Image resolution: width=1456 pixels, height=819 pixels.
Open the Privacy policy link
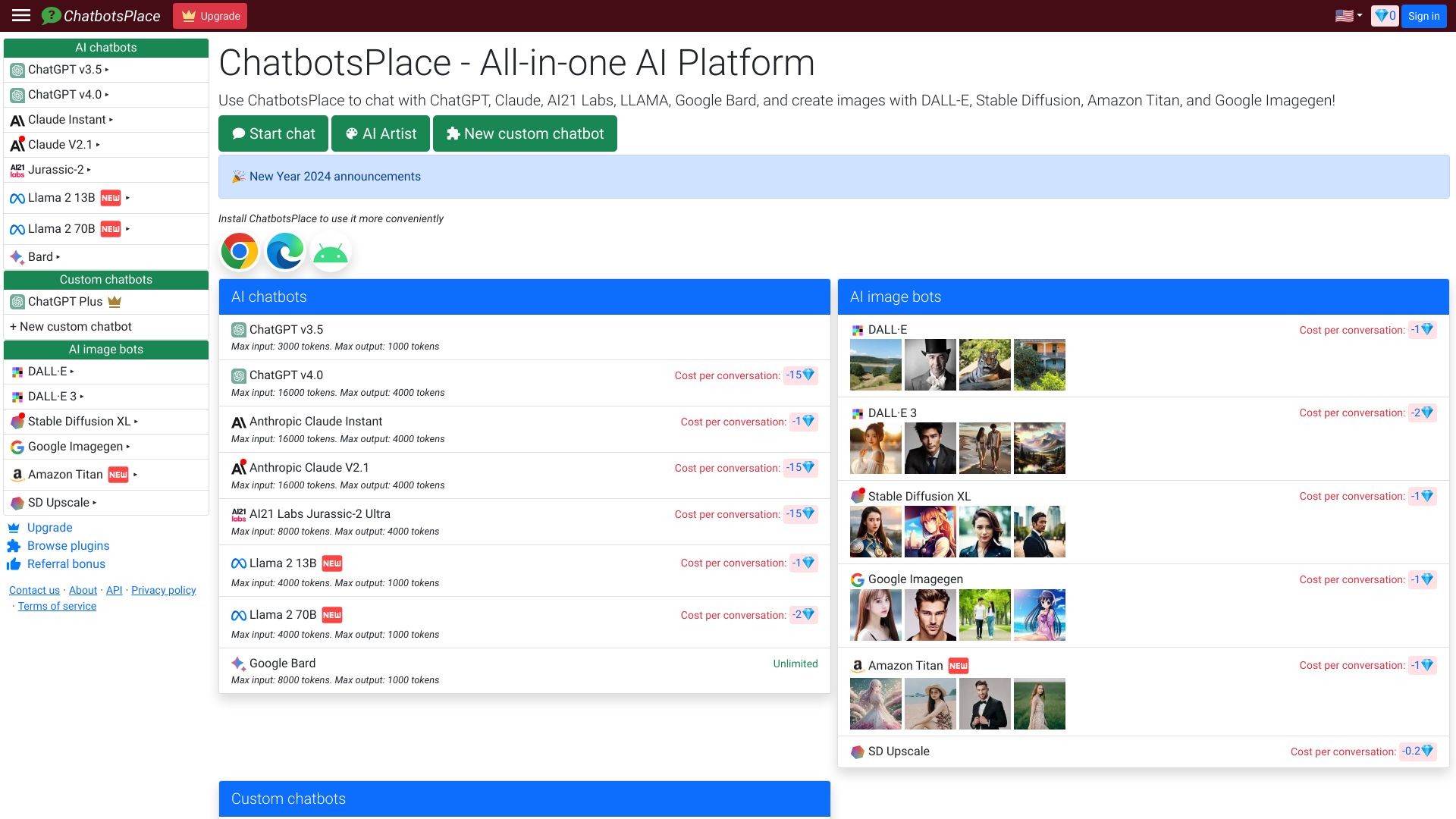coord(163,590)
